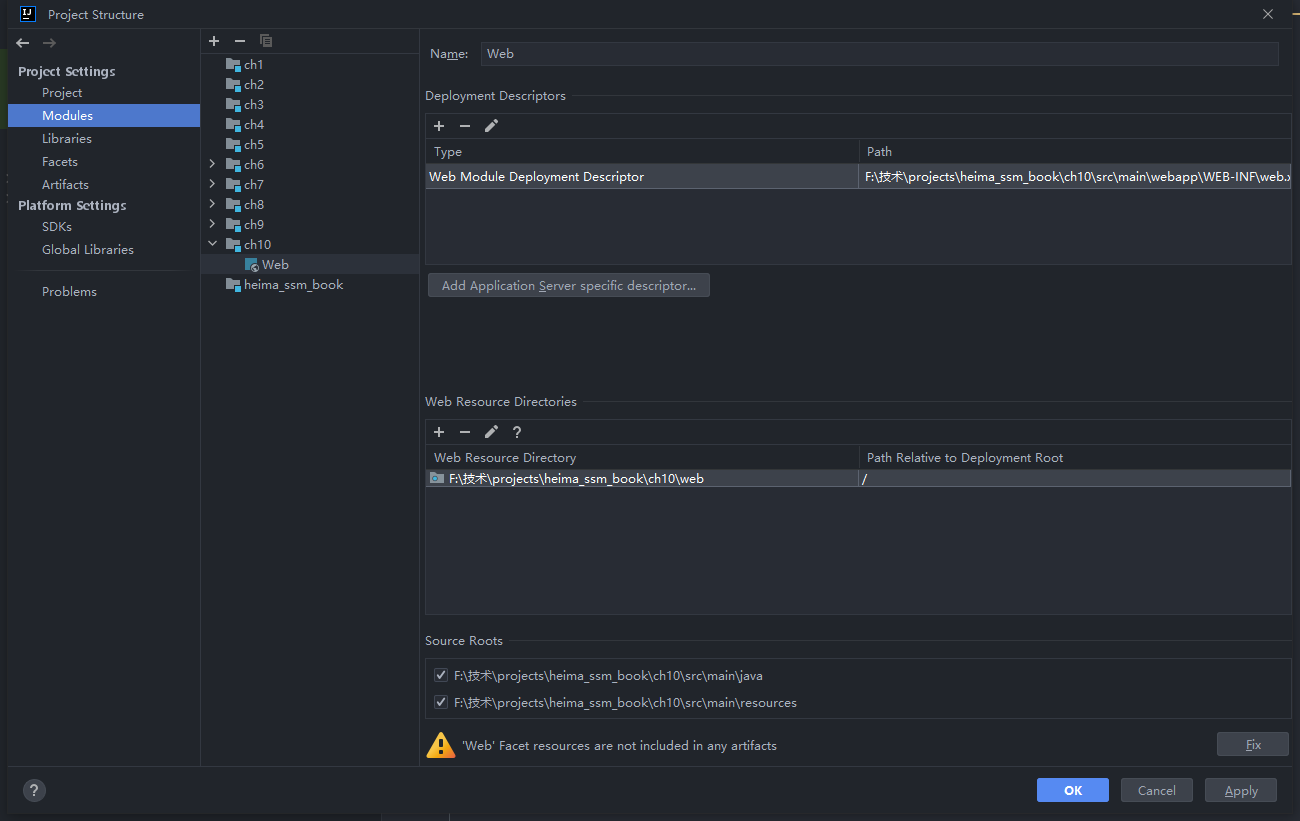This screenshot has width=1300, height=821.
Task: Open Libraries in Project Settings
Action: pyautogui.click(x=67, y=139)
